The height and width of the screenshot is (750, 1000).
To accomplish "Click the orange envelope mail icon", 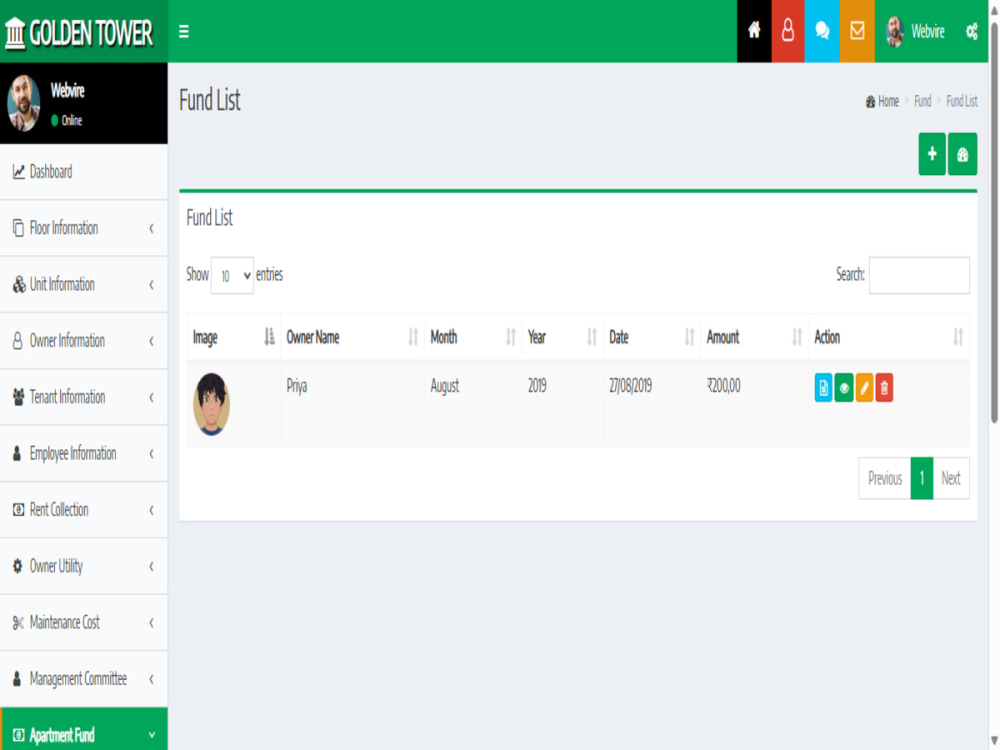I will 857,31.
